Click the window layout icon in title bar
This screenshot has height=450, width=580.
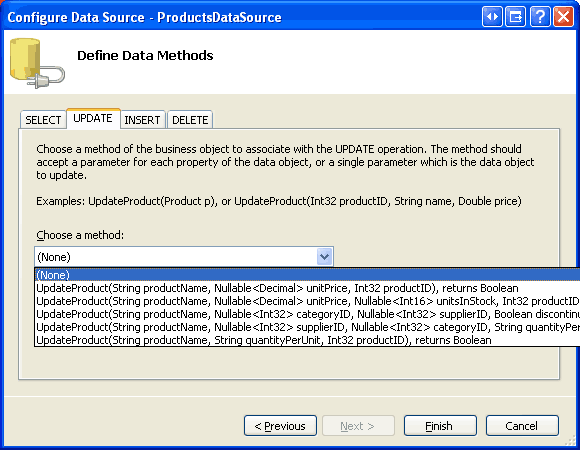pyautogui.click(x=516, y=17)
